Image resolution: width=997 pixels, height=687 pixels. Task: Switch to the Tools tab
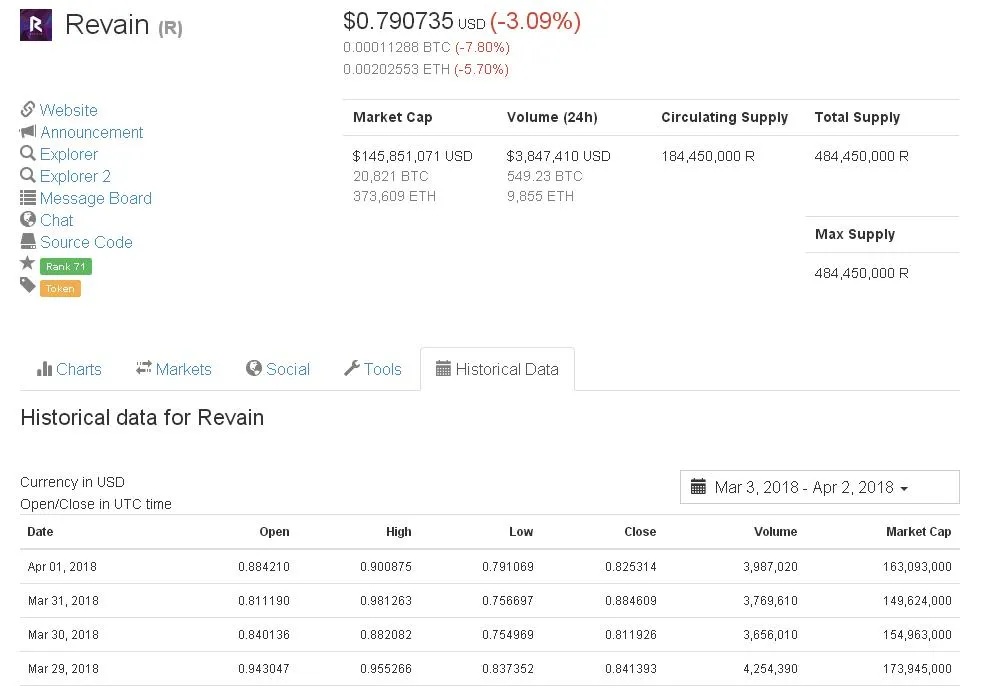pyautogui.click(x=373, y=369)
